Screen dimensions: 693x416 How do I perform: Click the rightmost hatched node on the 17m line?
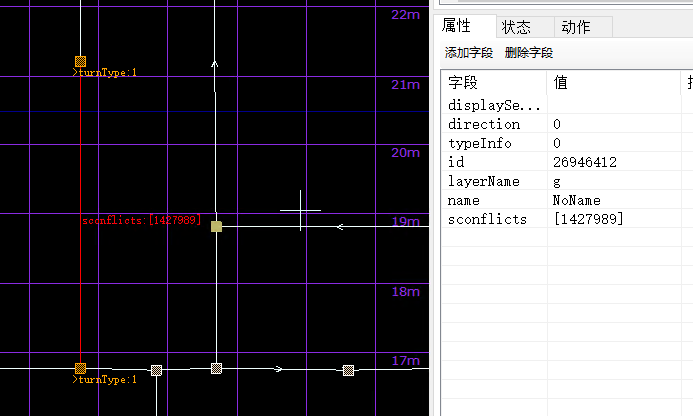348,370
